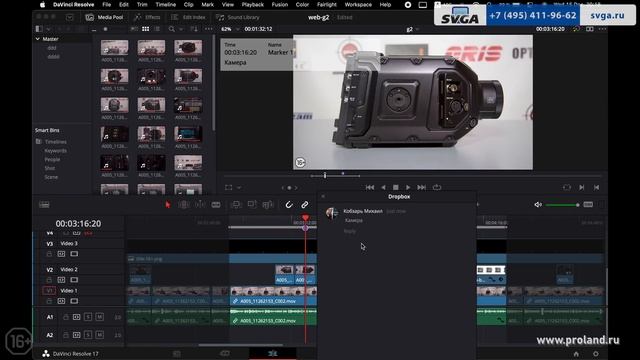Click the Overwrite Clip toolbar icon
Viewport: 640px width, 360px height.
252,204
